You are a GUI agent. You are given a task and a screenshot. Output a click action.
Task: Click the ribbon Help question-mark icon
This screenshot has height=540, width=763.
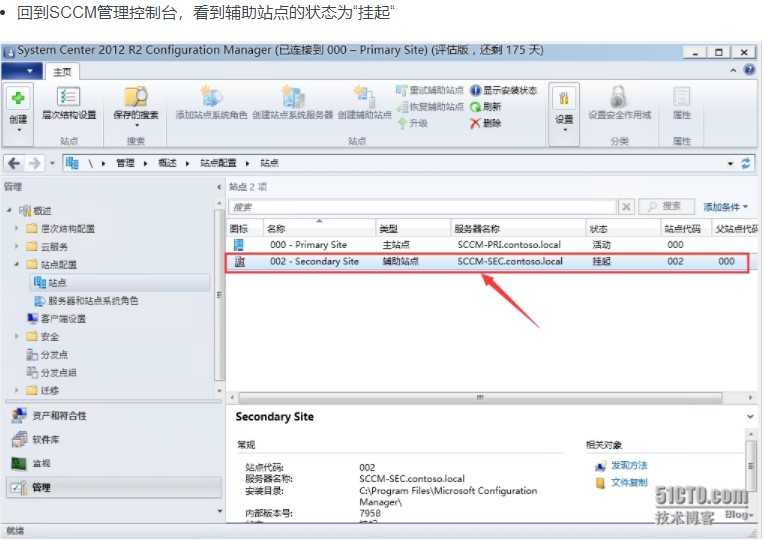pos(749,71)
